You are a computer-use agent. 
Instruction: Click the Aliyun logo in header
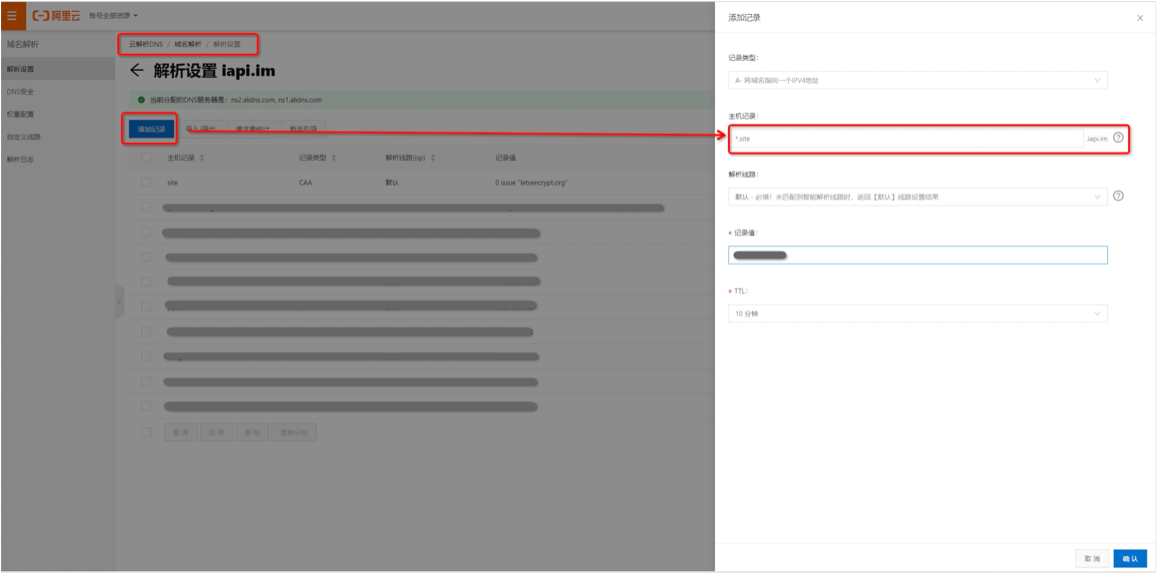[x=55, y=16]
